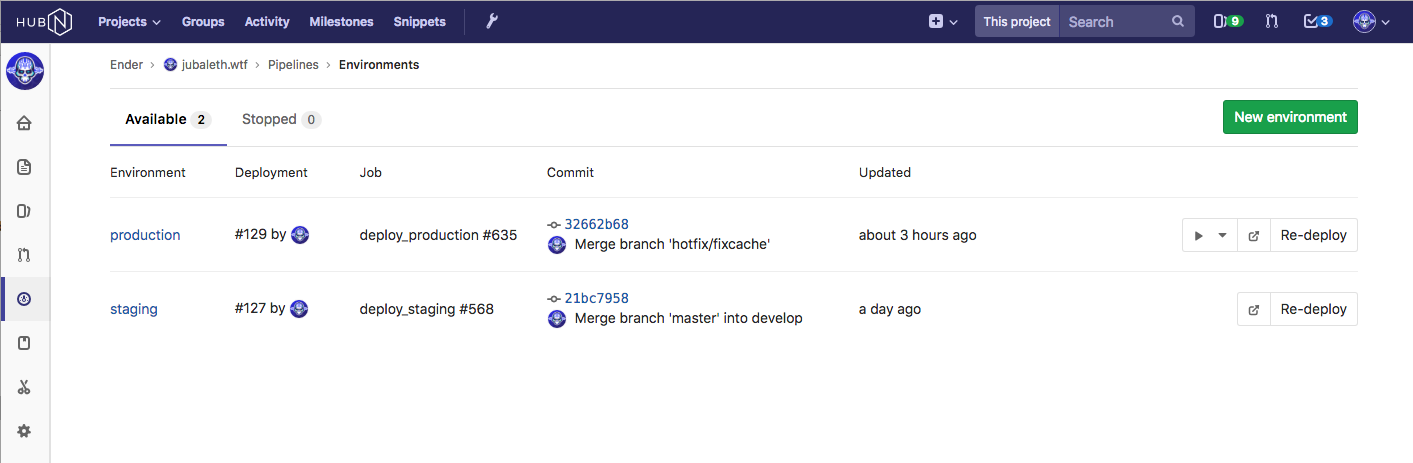Open commit 32662b68 link
Viewport: 1413px width, 463px height.
click(596, 224)
